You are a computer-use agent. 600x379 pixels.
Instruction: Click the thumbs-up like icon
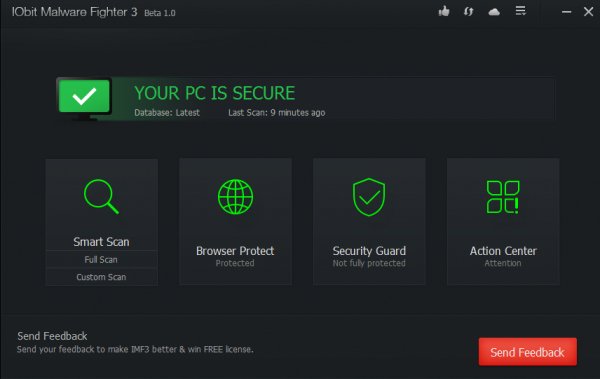click(444, 11)
